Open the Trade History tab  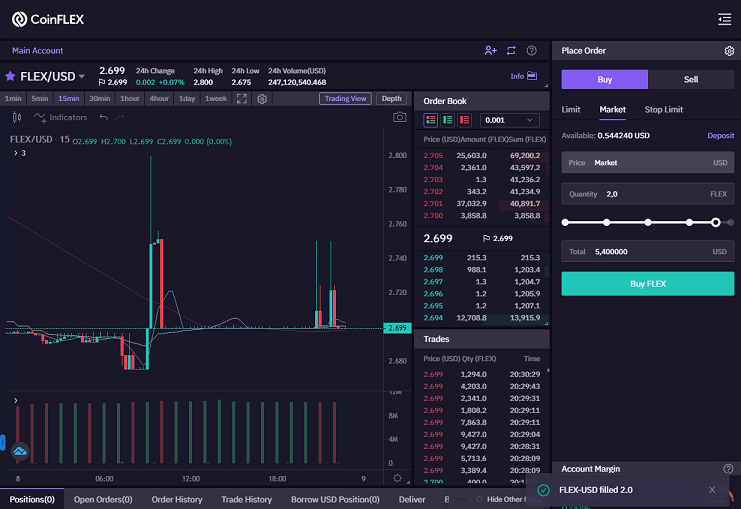[x=246, y=500]
